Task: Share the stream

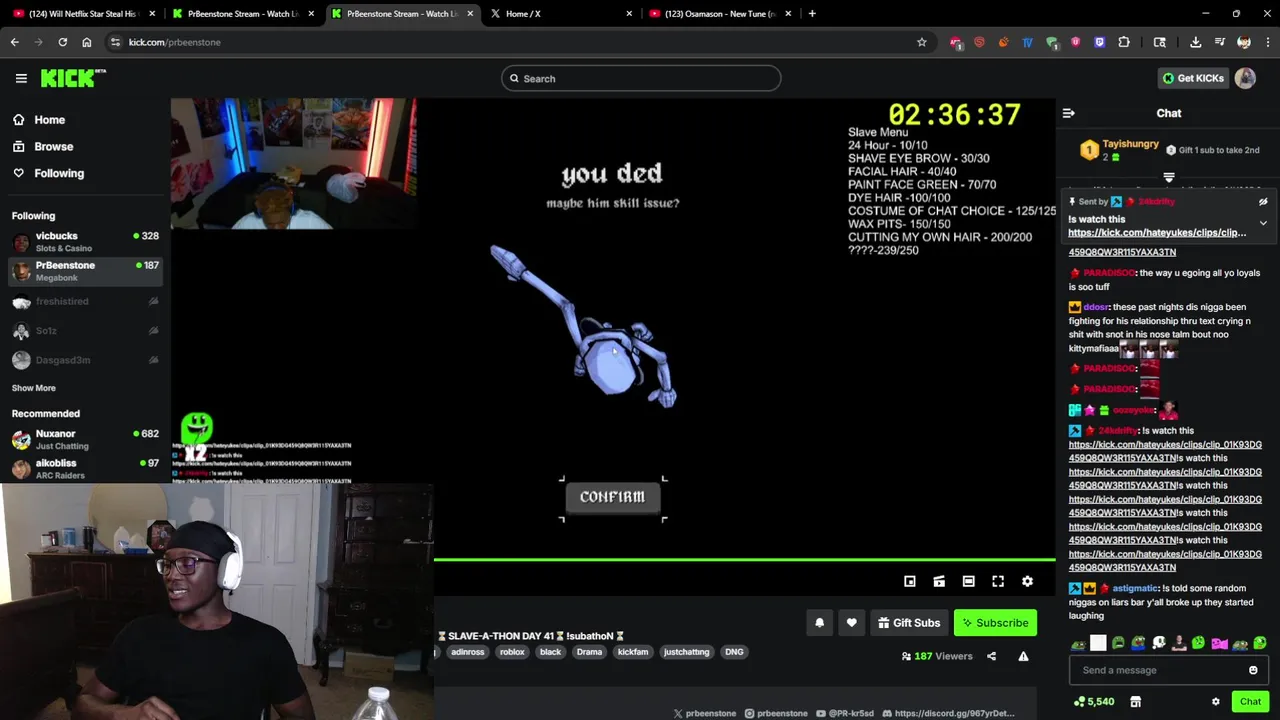Action: click(x=991, y=656)
